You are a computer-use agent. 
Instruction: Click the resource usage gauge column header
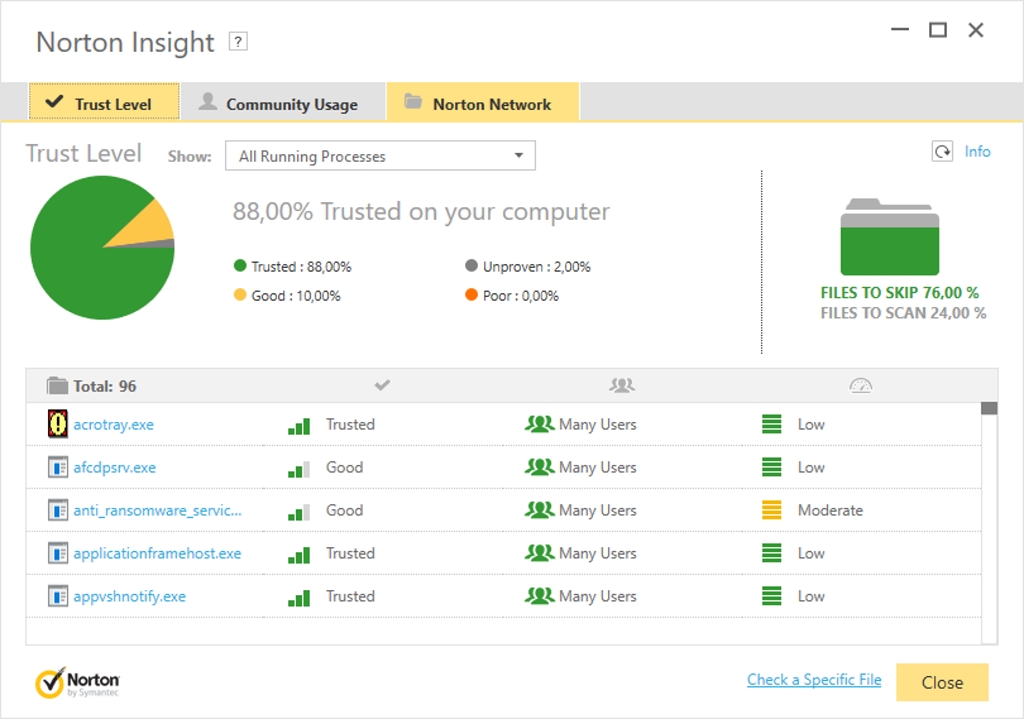(x=860, y=385)
